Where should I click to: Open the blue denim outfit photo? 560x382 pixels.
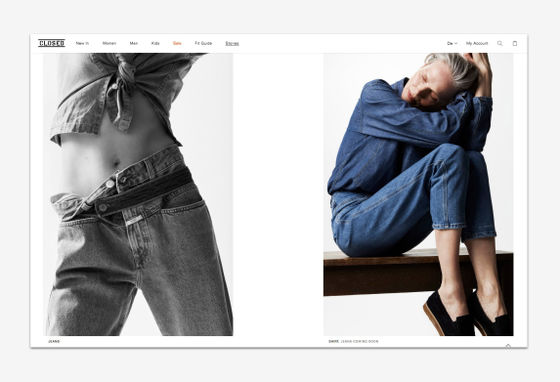(419, 194)
